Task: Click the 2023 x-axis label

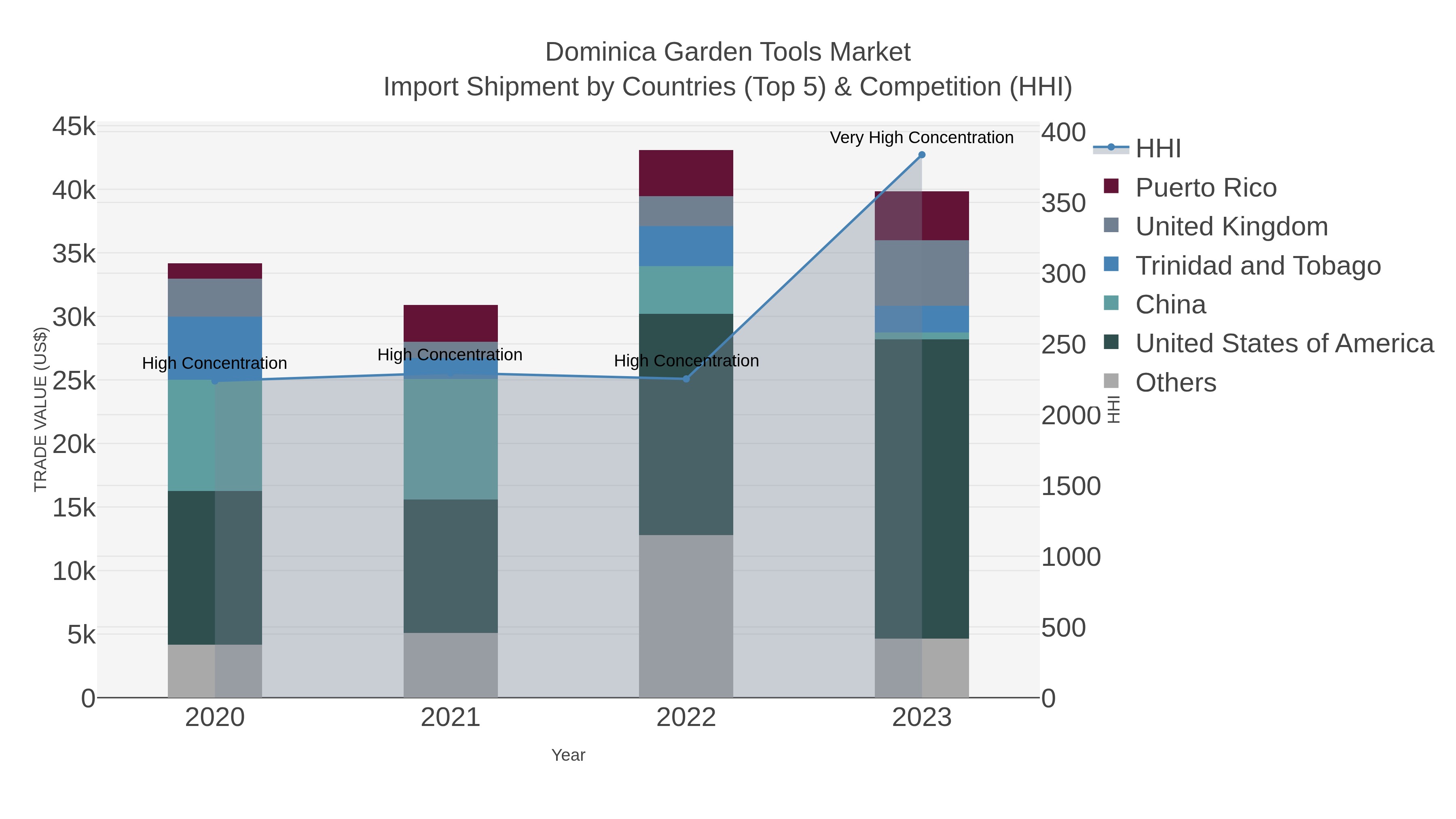Action: 922,718
